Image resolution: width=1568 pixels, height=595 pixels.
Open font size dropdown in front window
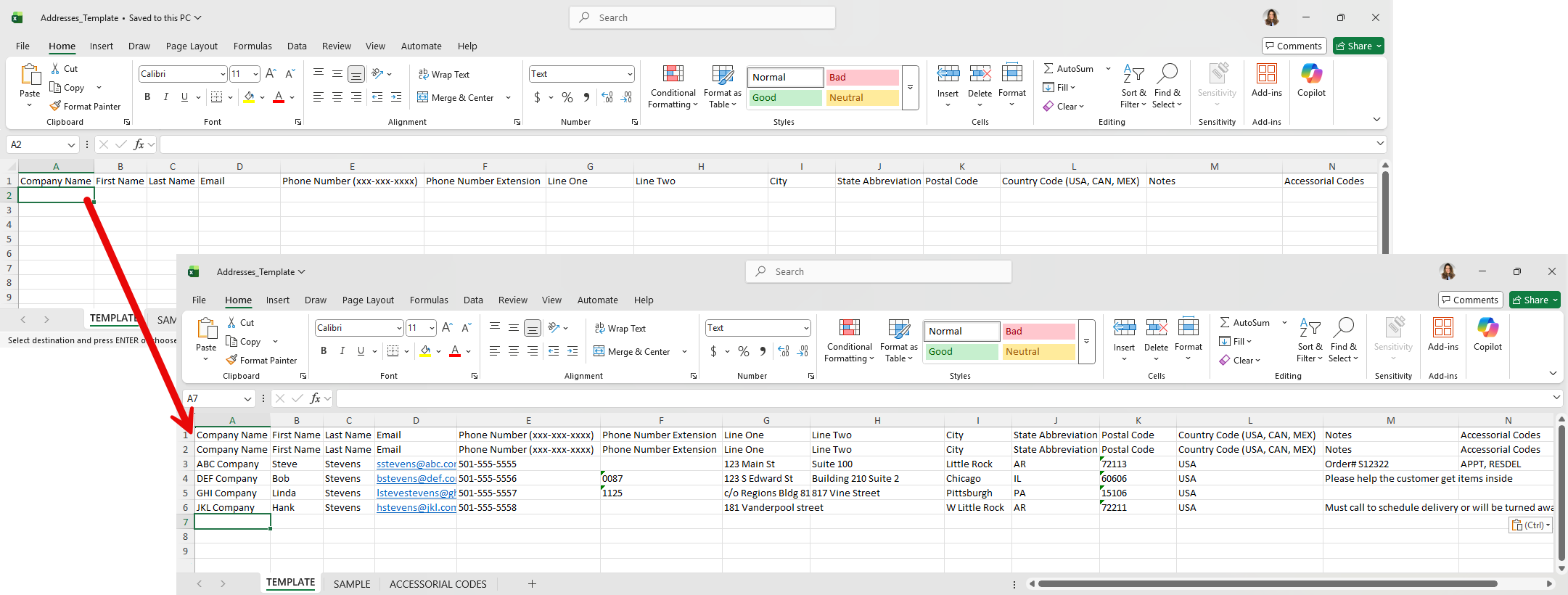pyautogui.click(x=432, y=328)
